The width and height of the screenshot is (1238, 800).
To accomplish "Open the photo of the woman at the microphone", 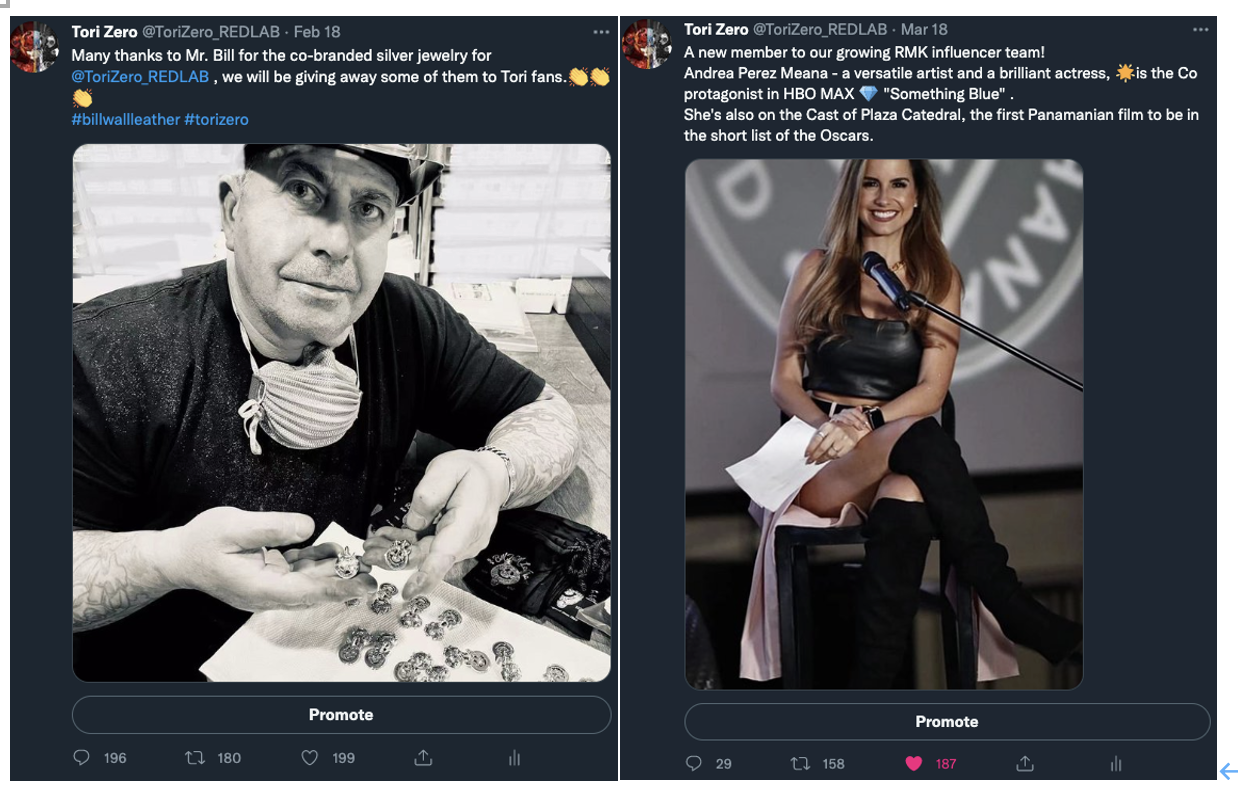I will 883,424.
